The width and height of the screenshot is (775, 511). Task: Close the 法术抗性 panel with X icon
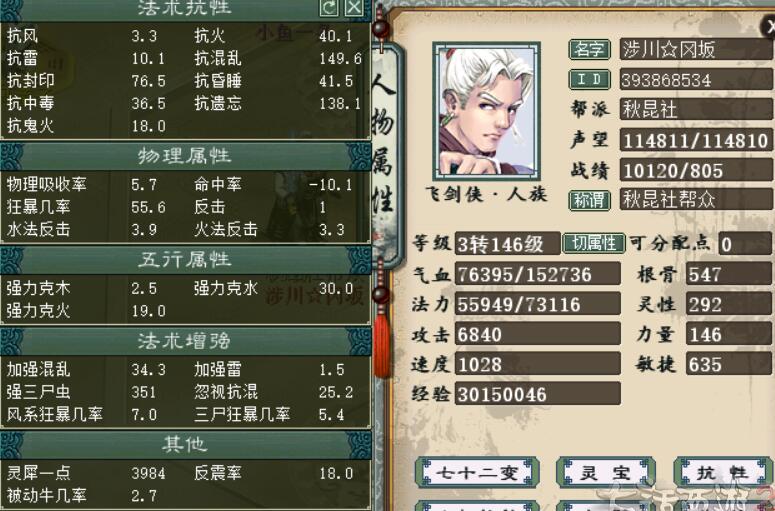pyautogui.click(x=353, y=8)
